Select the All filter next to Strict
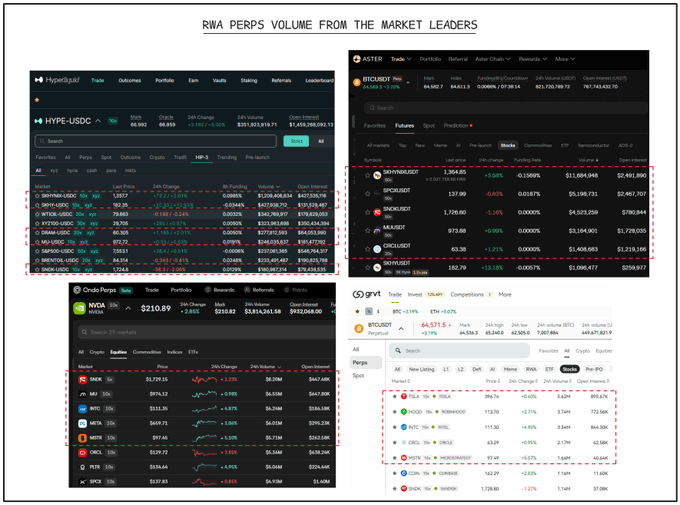 [321, 141]
